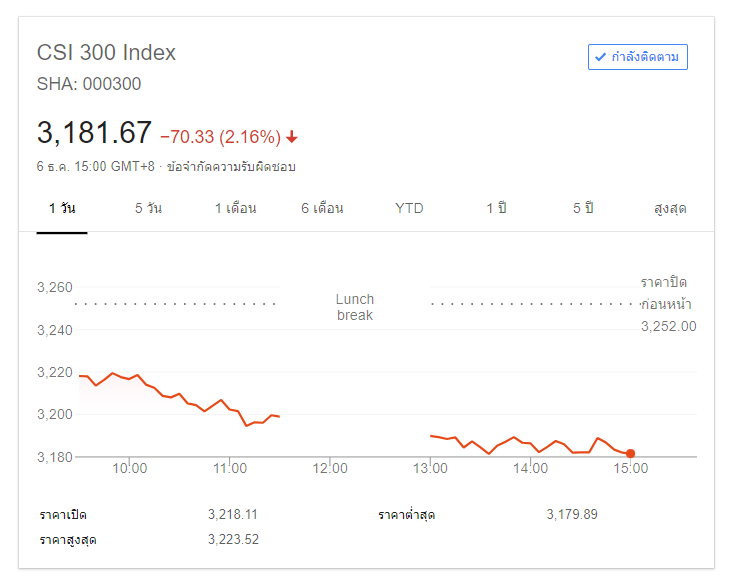The width and height of the screenshot is (735, 586).
Task: Click the checkmark icon in the follow button
Action: (x=600, y=57)
